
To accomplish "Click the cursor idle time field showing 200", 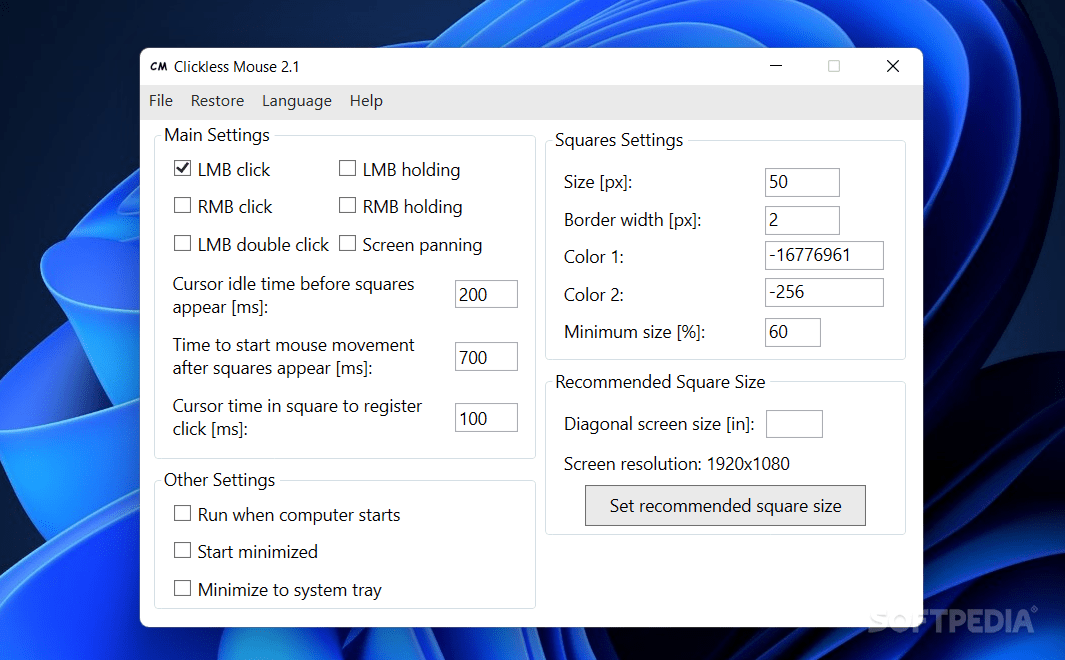I will click(486, 294).
